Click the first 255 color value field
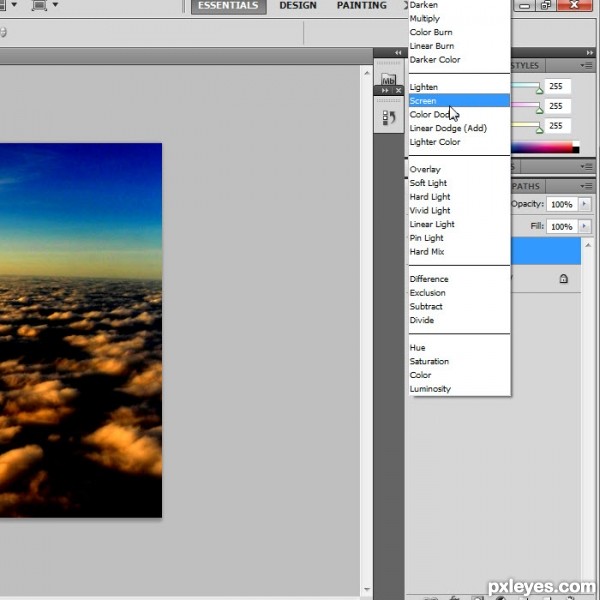The image size is (600, 600). point(558,86)
